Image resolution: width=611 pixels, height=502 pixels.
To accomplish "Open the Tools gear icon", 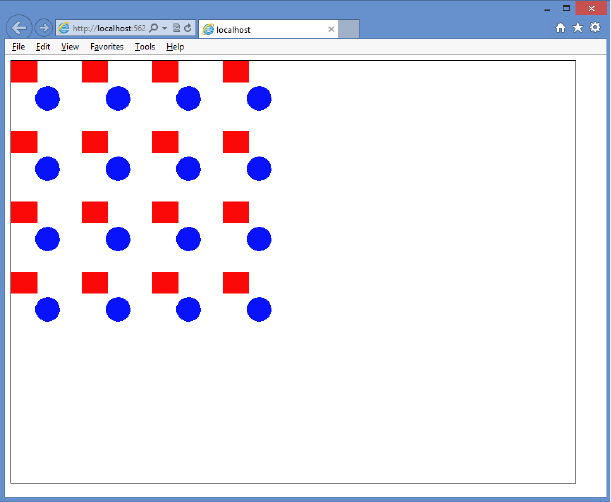I will click(x=595, y=28).
